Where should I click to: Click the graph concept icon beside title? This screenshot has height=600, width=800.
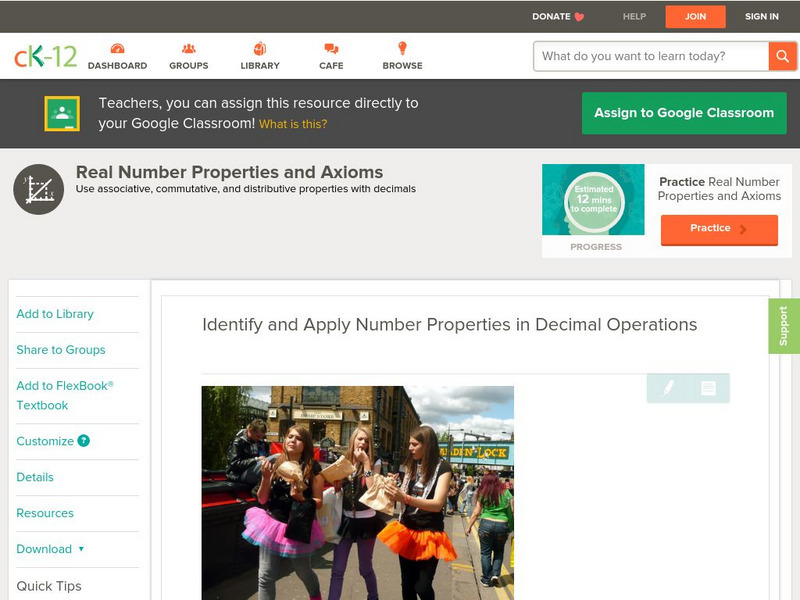tap(39, 189)
